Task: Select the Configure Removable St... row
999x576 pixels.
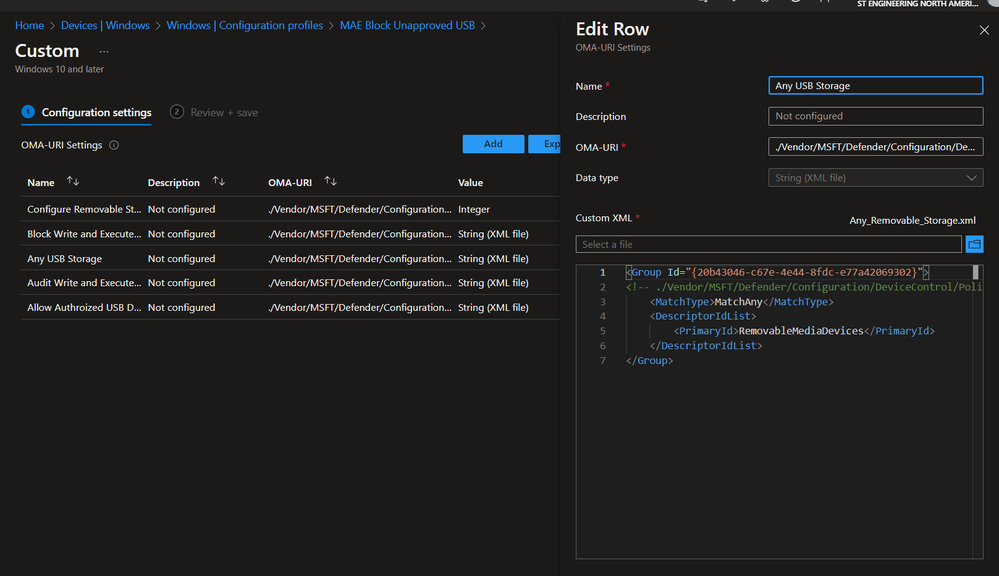Action: coord(291,209)
